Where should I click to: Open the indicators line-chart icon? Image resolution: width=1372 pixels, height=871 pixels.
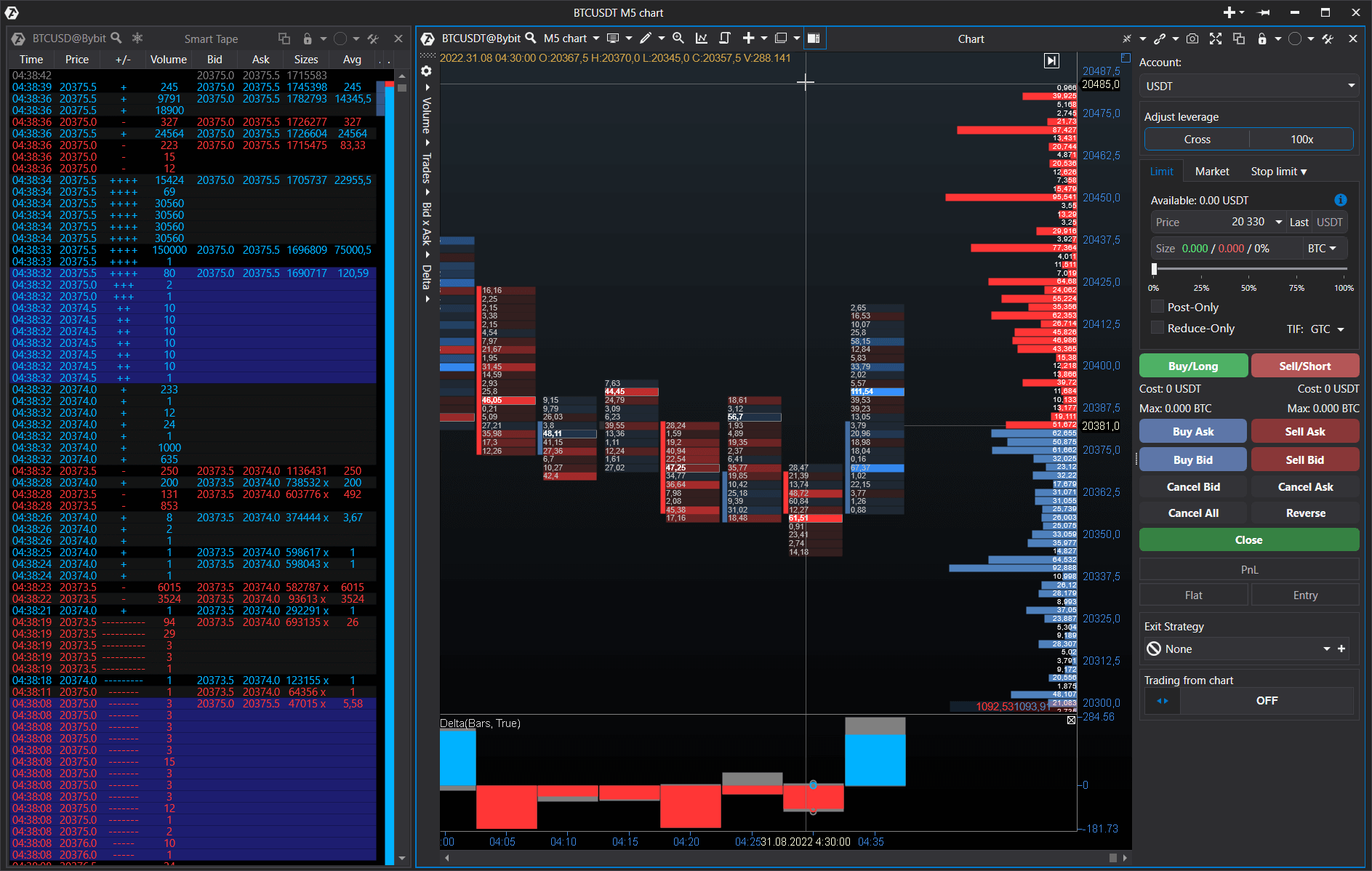click(x=701, y=38)
